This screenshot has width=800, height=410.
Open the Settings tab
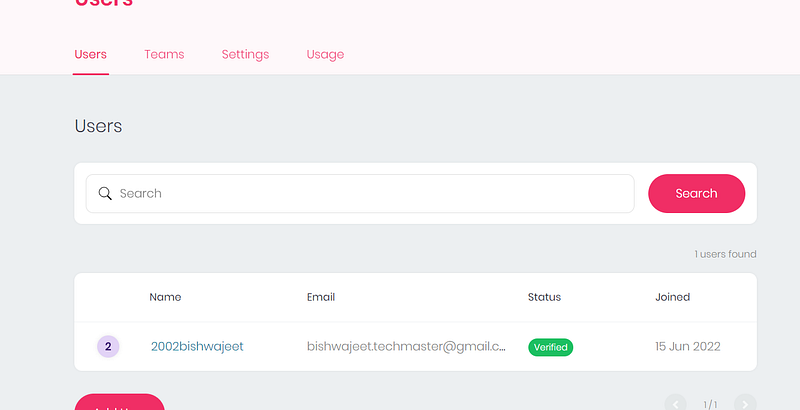coord(245,55)
